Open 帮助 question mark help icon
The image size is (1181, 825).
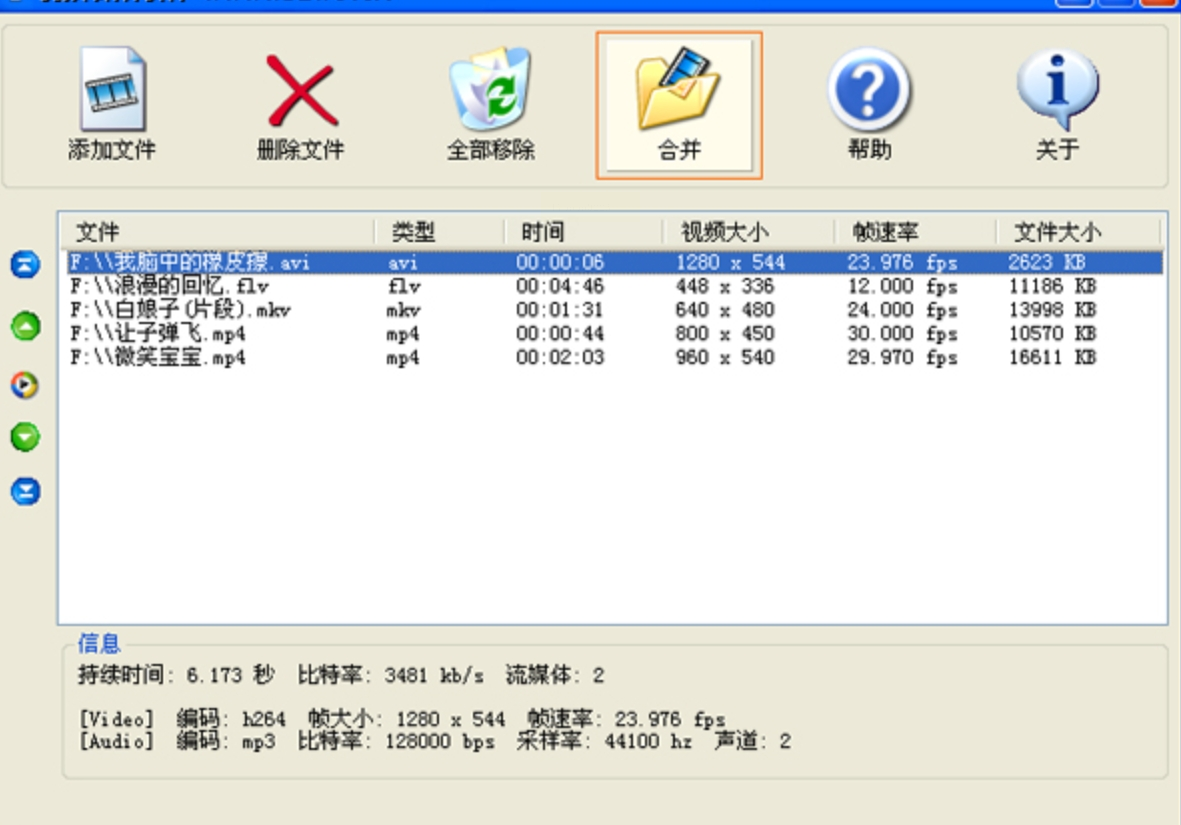point(869,89)
